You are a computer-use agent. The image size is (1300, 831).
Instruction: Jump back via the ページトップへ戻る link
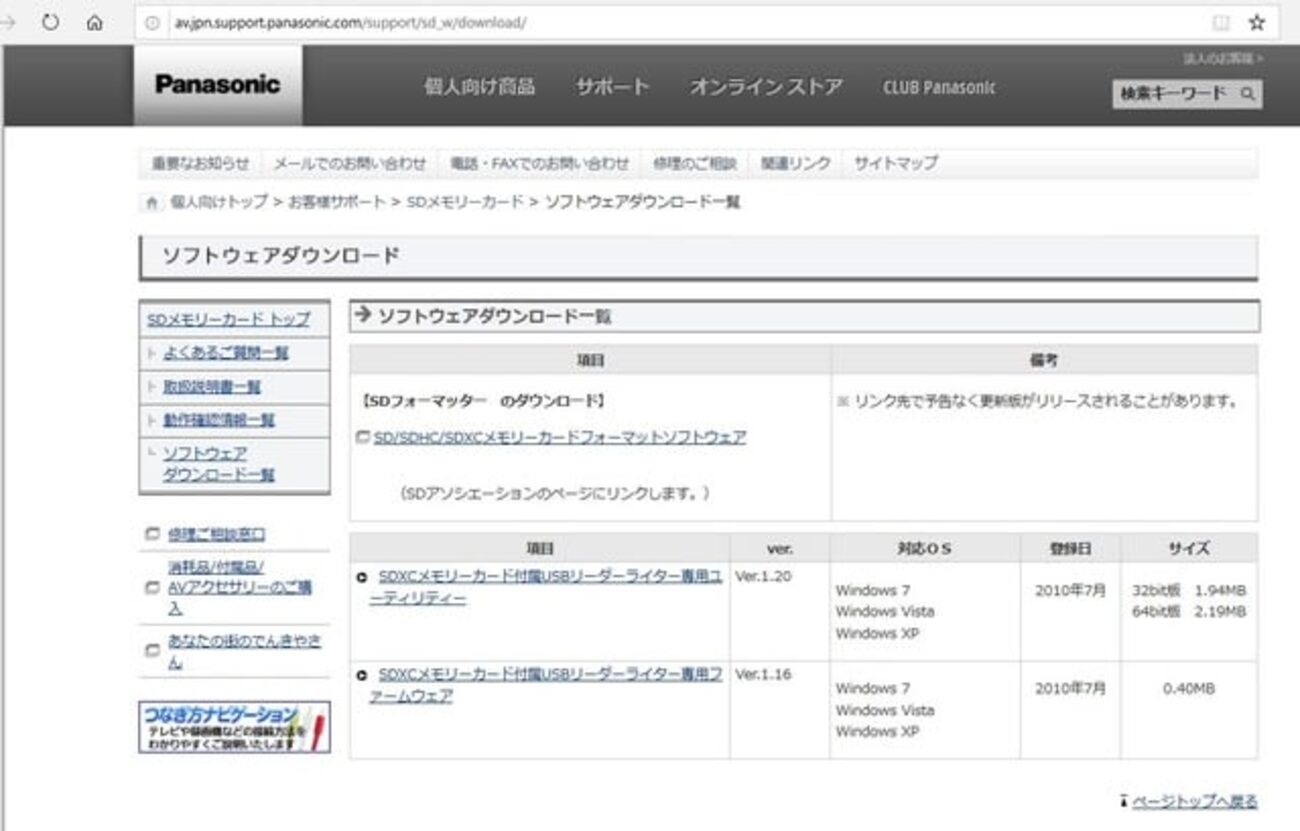(1195, 801)
